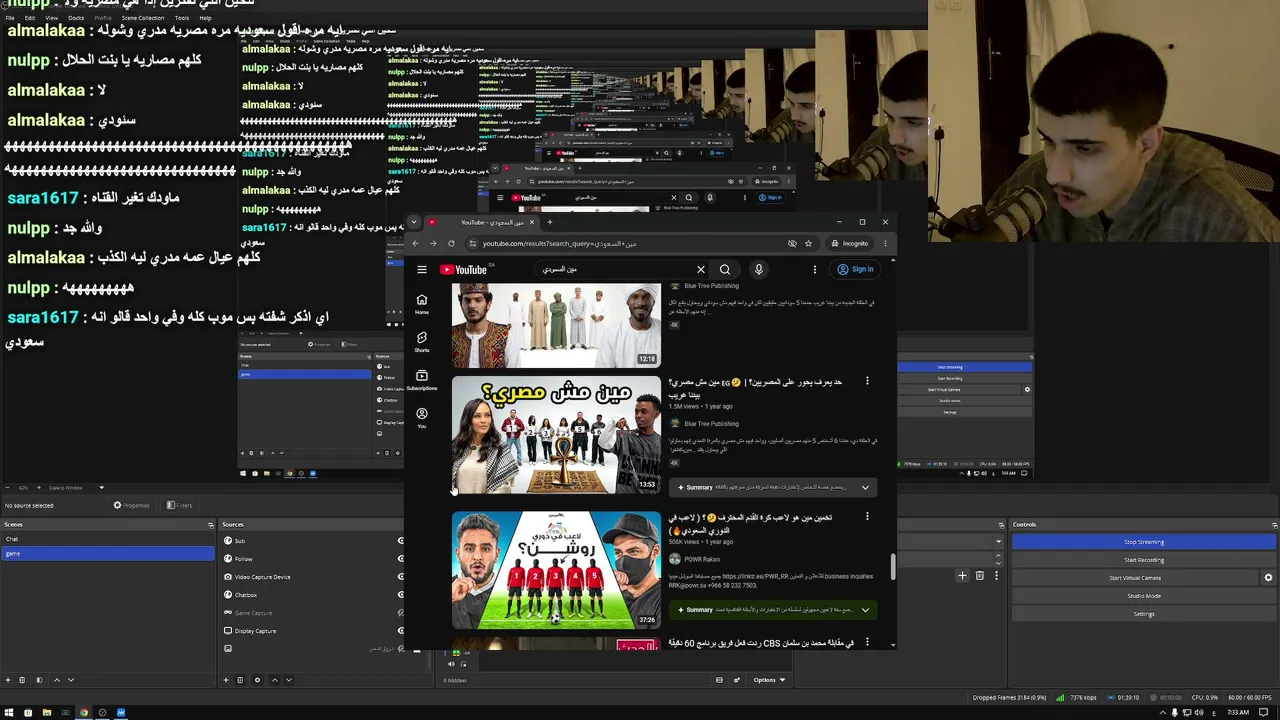Run the YouTube search with the magnifier button
Viewport: 1280px width, 720px height.
point(725,269)
